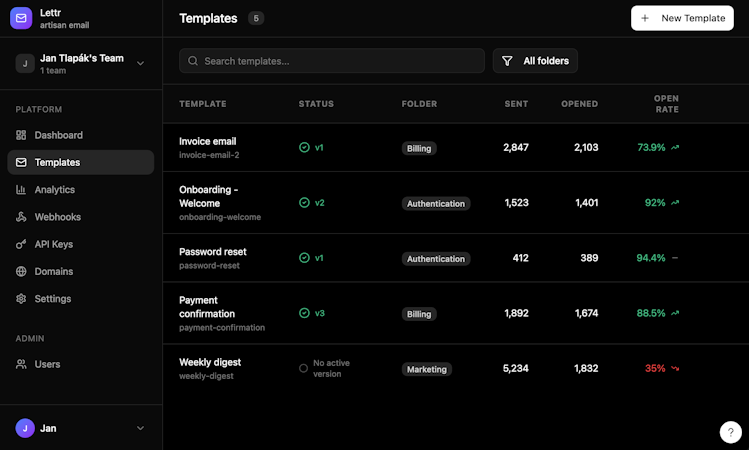Click the Settings gear icon
This screenshot has height=450, width=749.
click(22, 299)
